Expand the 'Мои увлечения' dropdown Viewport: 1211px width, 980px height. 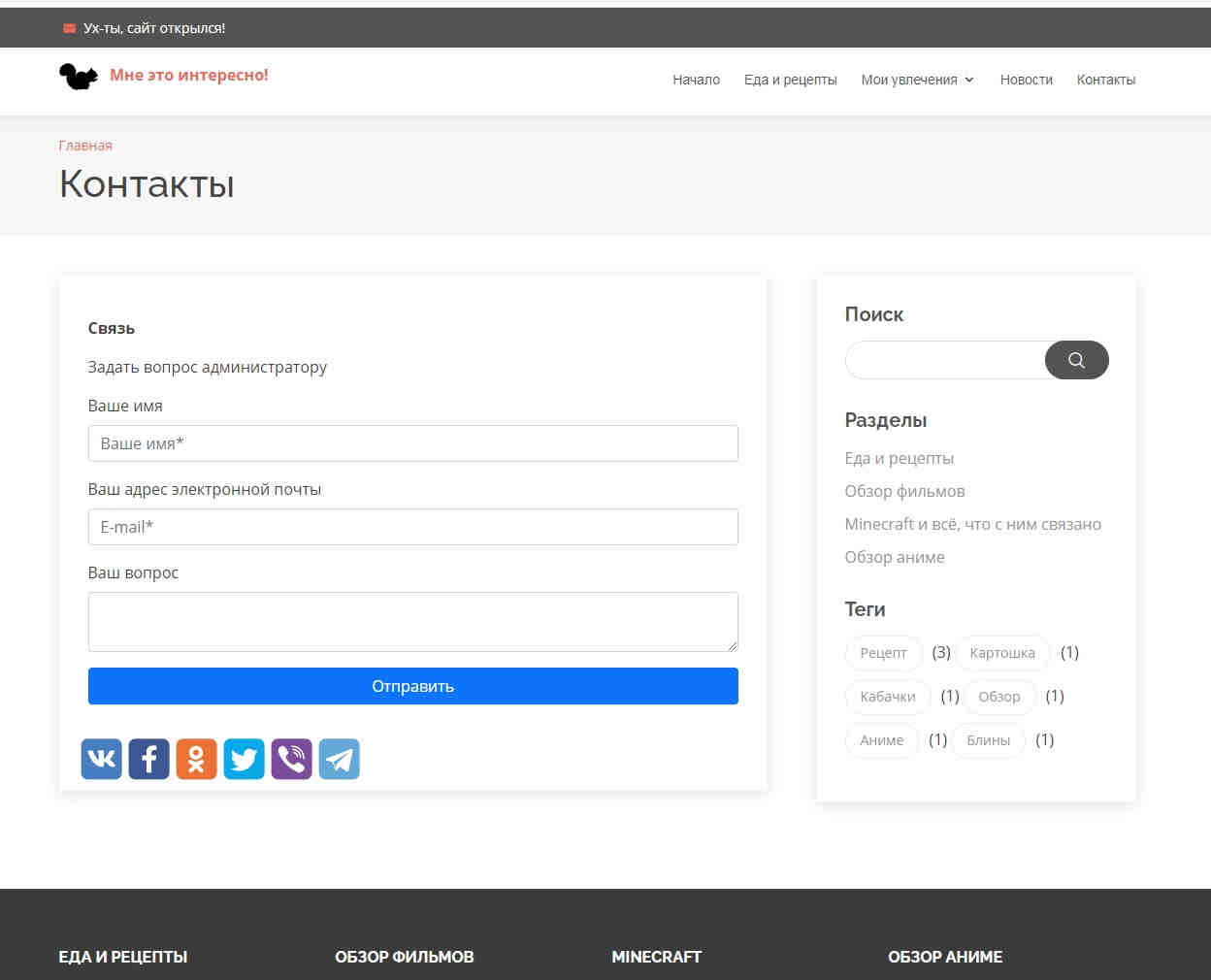coord(916,80)
